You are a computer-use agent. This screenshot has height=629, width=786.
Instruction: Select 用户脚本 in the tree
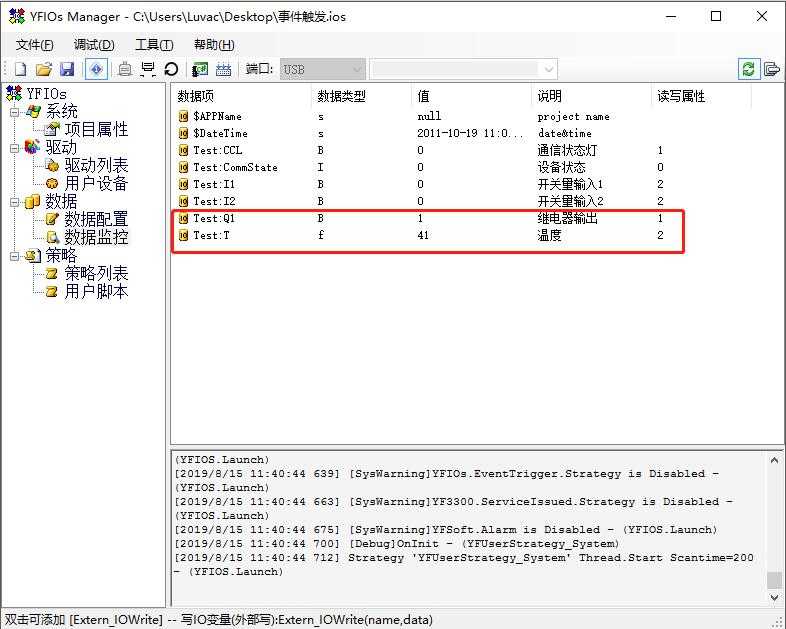(x=96, y=292)
